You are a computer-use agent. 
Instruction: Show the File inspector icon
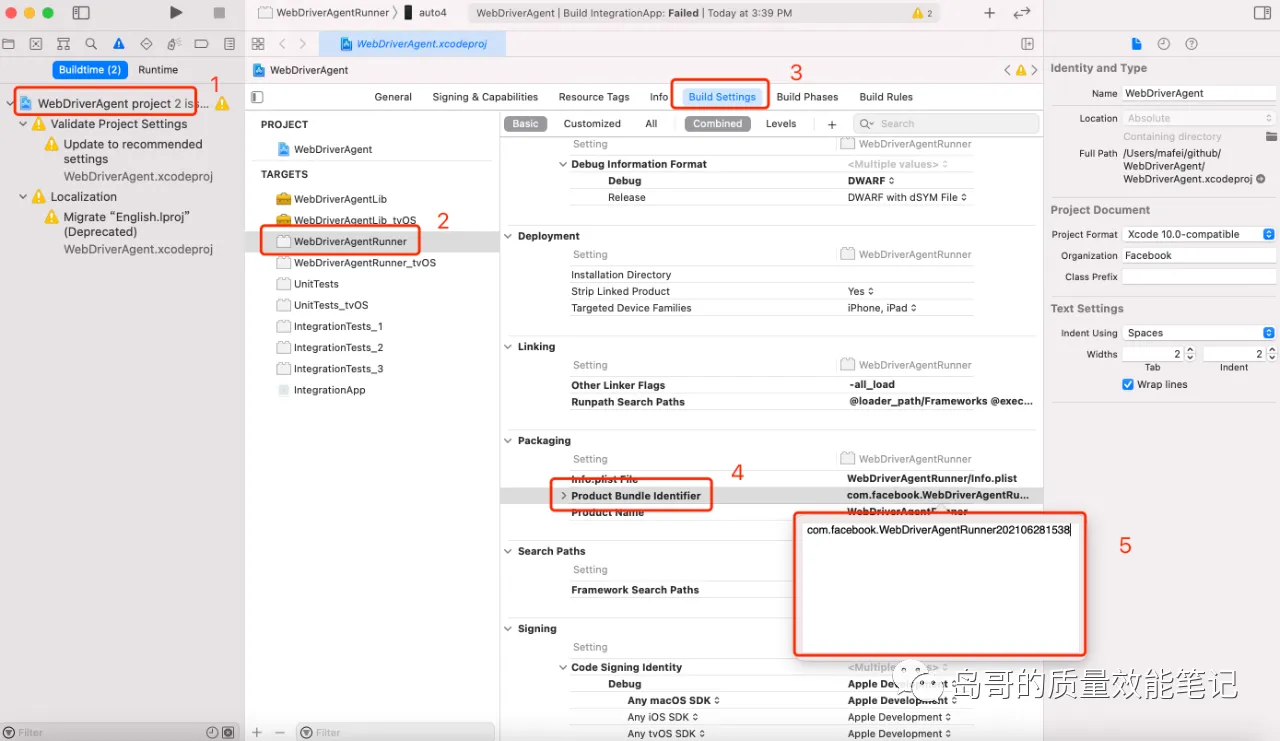click(x=1136, y=44)
